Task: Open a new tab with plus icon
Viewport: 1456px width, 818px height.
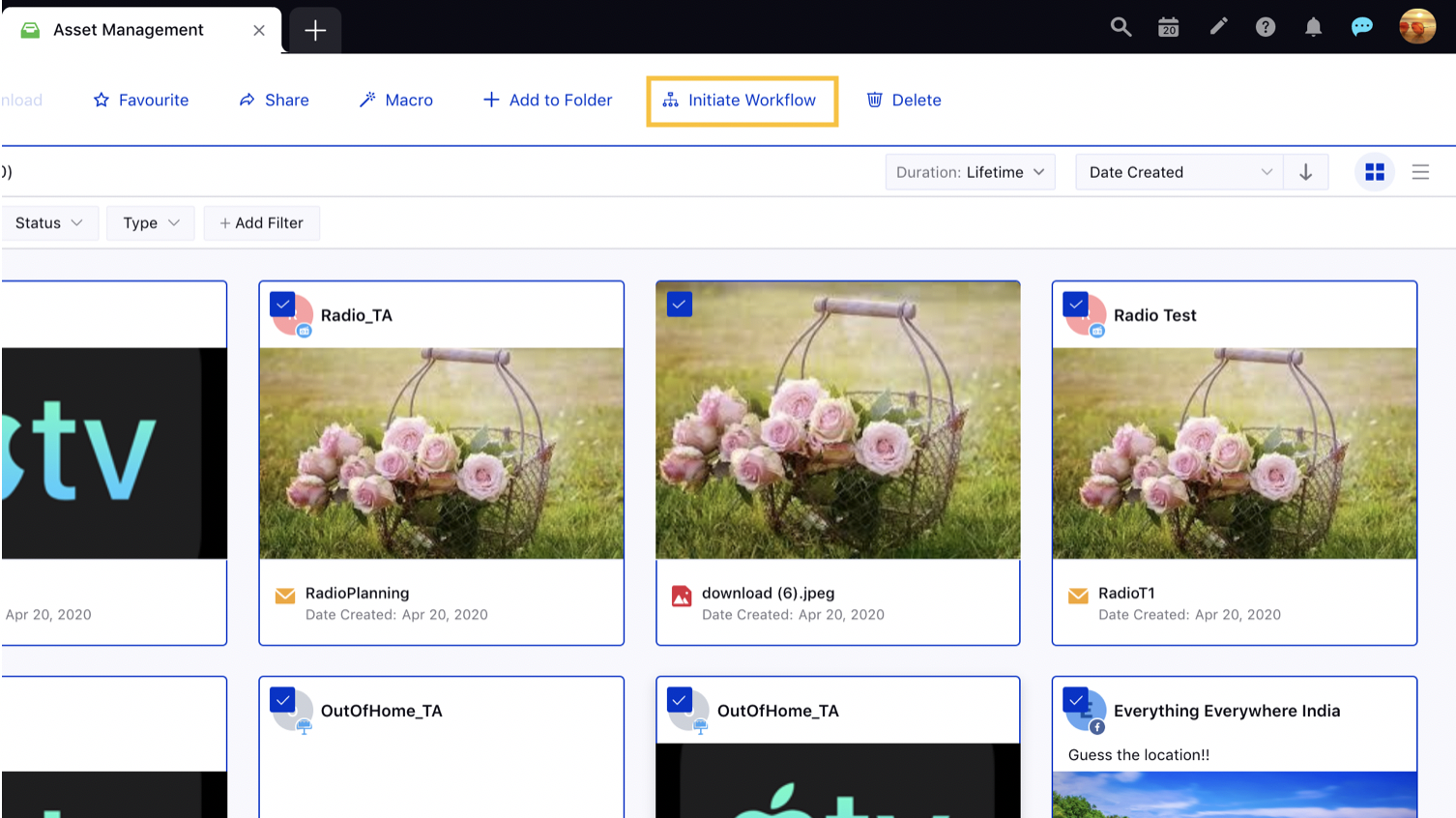Action: point(315,31)
